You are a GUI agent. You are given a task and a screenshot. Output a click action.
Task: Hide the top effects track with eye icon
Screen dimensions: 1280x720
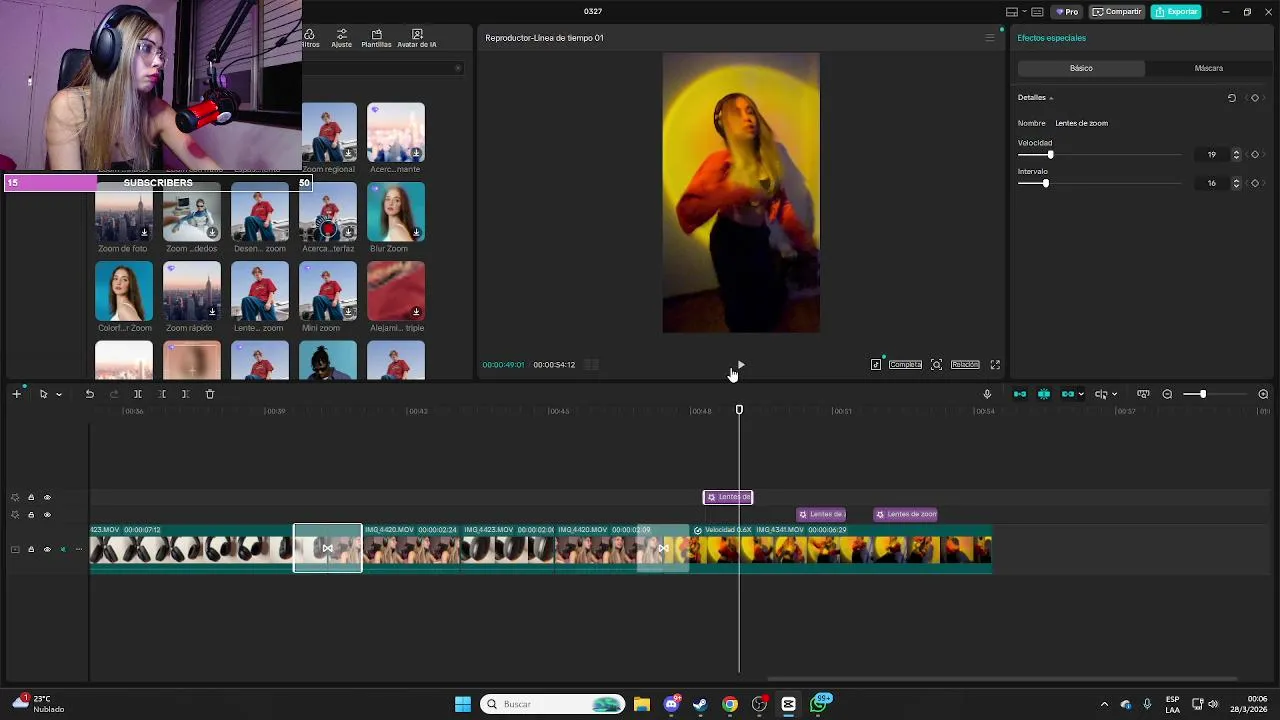(x=47, y=497)
